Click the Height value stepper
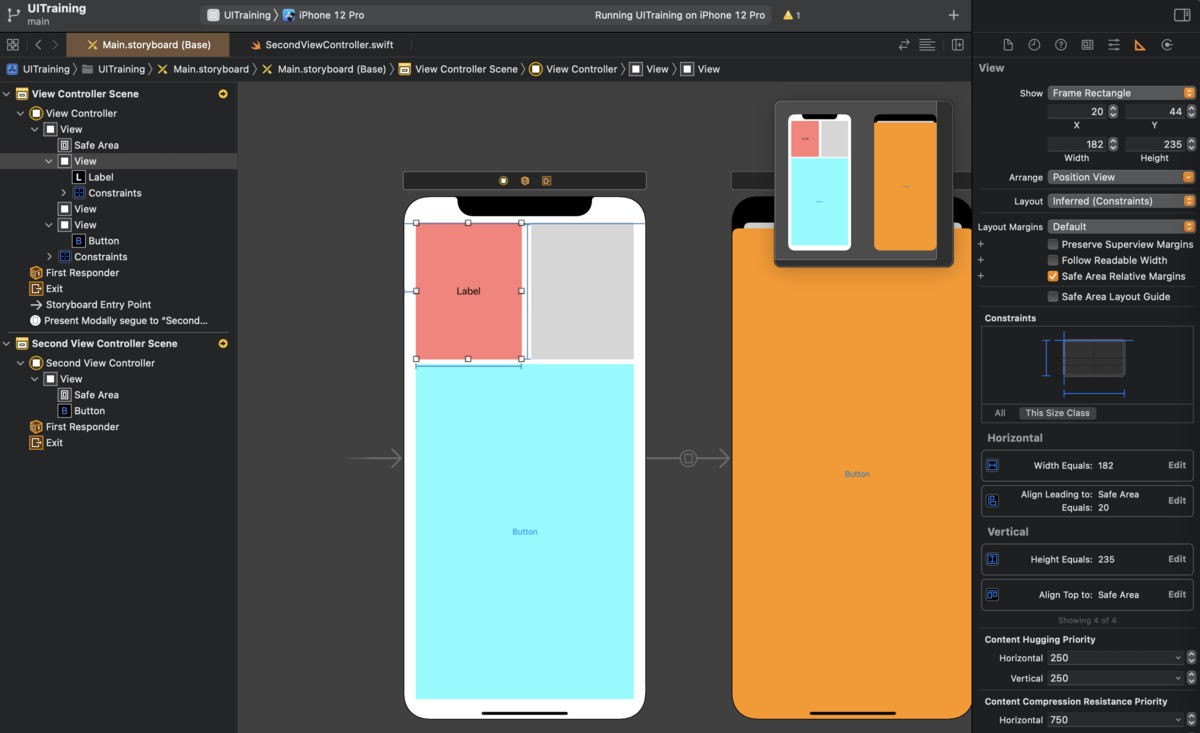 tap(1190, 144)
